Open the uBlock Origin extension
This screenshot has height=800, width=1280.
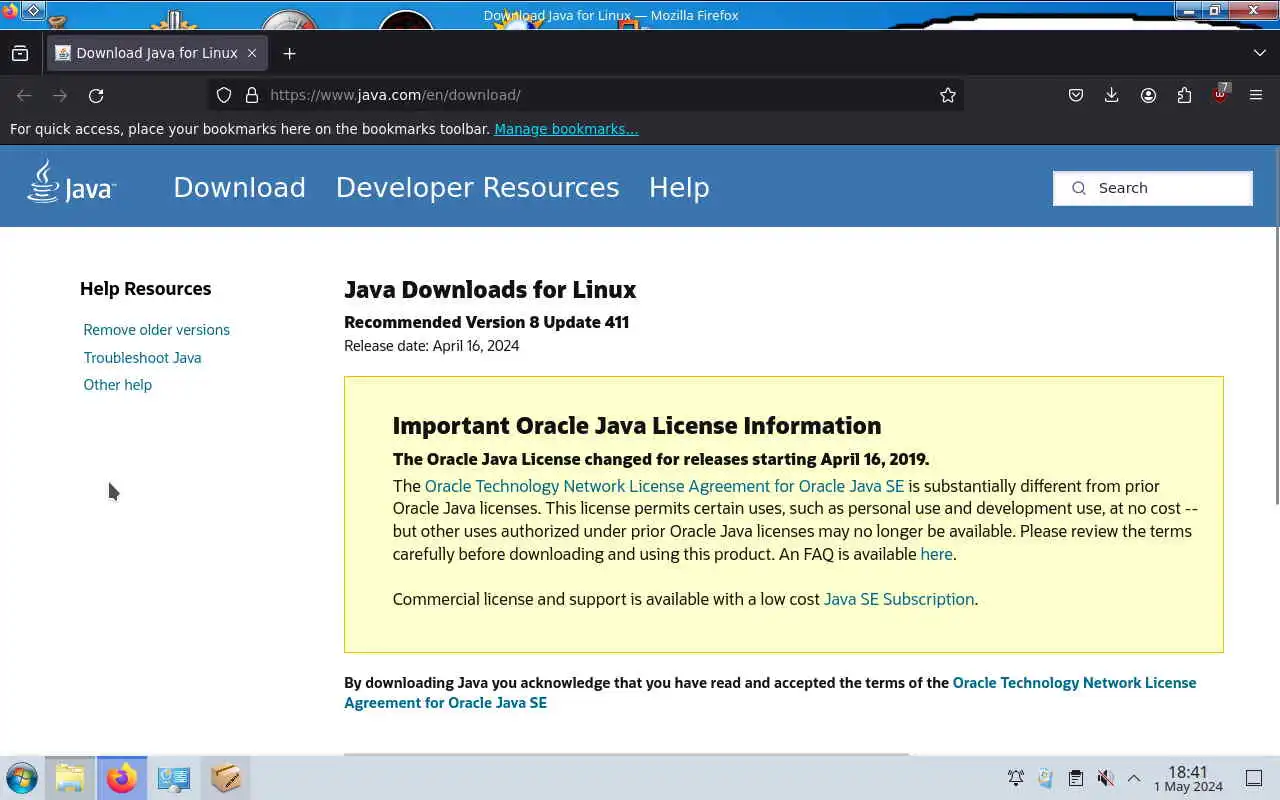1220,95
